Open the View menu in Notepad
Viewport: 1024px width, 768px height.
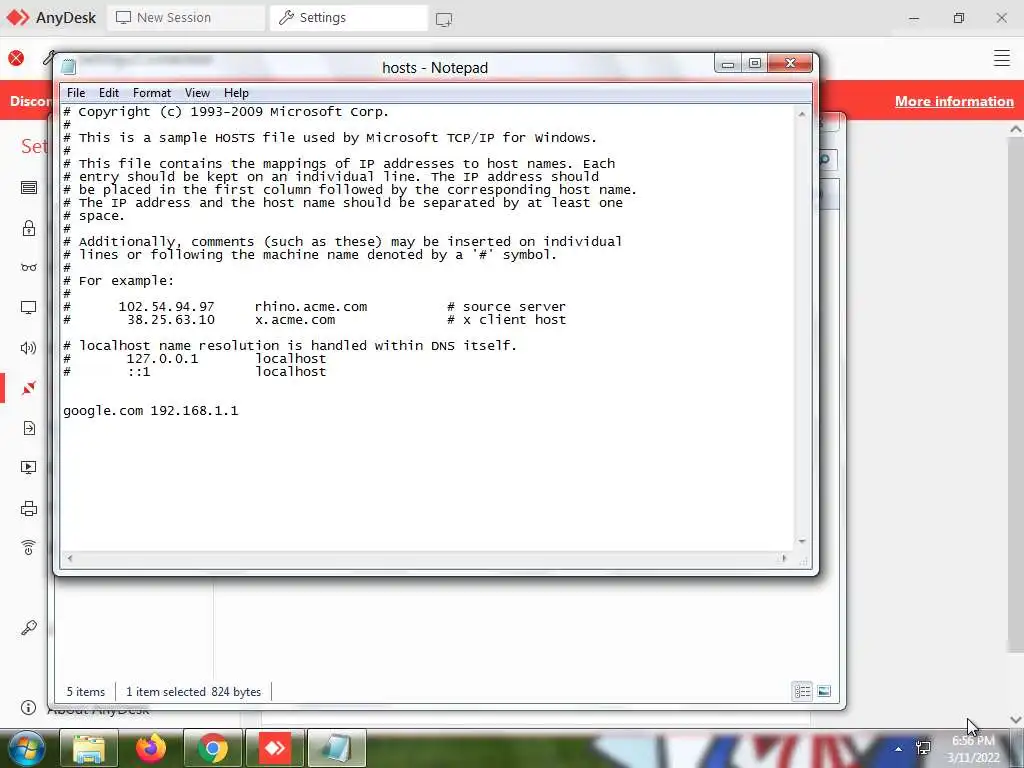[x=197, y=93]
